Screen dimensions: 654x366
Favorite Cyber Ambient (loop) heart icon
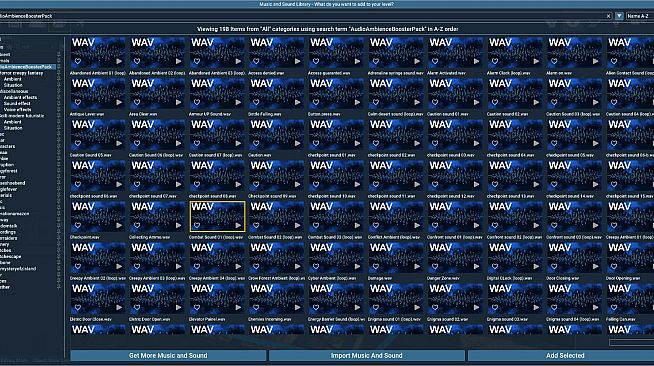pyautogui.click(x=316, y=266)
